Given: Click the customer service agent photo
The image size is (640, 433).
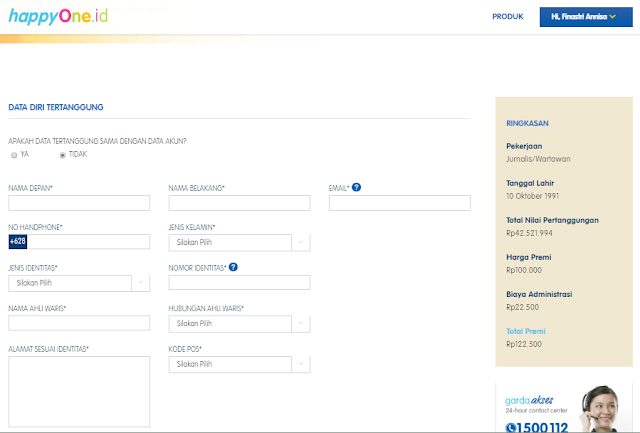Looking at the screenshot, I should [x=600, y=409].
